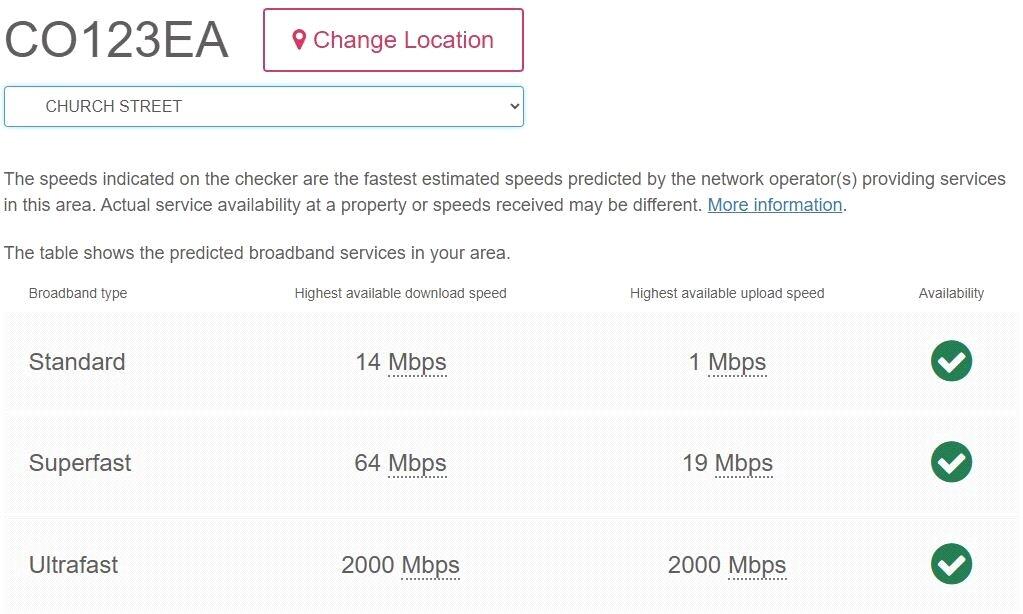Open the CHURCH STREET address dropdown
The width and height of the screenshot is (1023, 614).
coord(264,107)
